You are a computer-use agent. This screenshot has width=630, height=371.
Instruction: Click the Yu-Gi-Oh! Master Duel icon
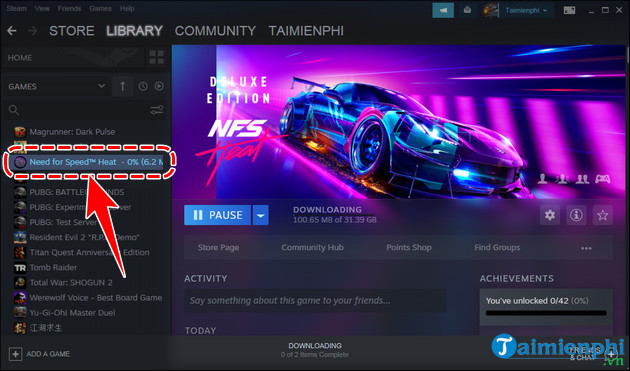click(20, 313)
